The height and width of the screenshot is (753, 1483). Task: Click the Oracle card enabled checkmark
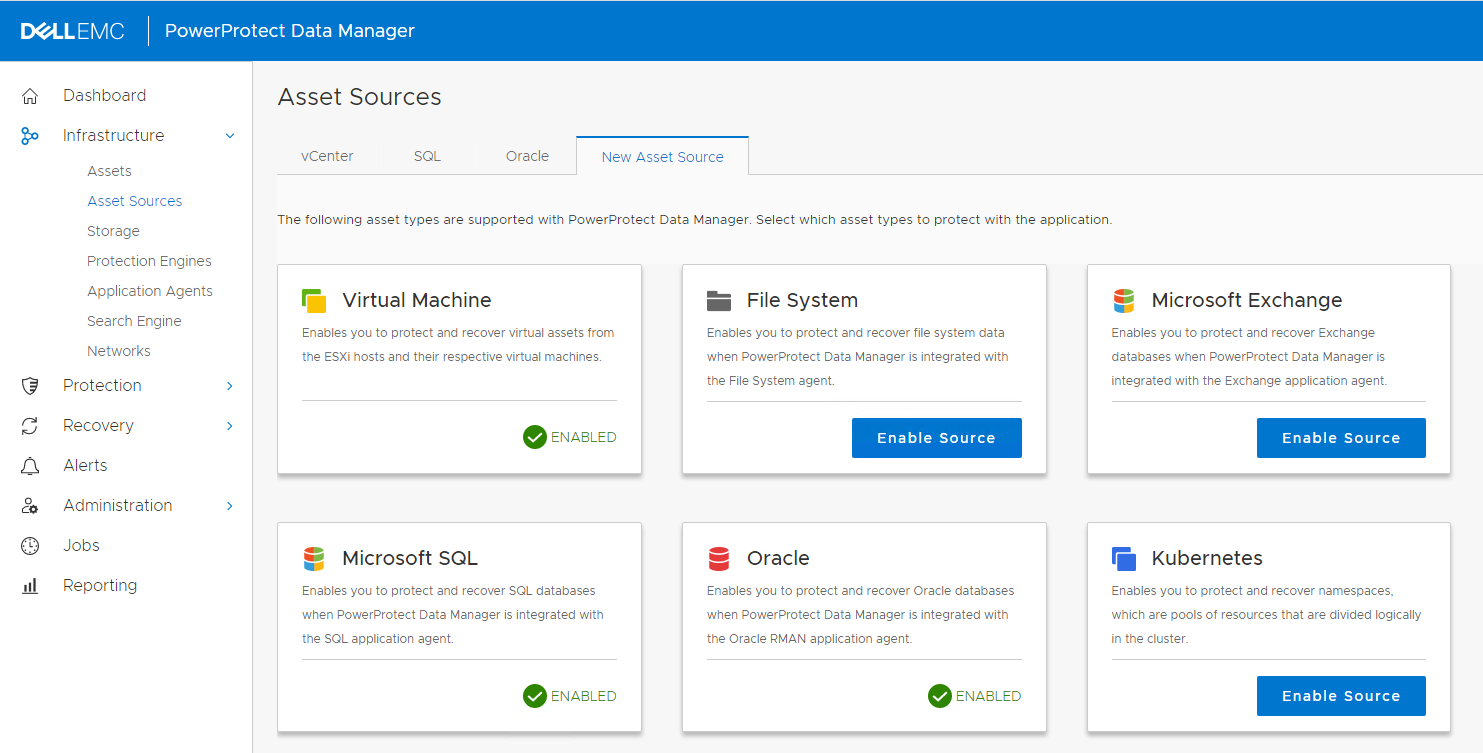tap(939, 696)
